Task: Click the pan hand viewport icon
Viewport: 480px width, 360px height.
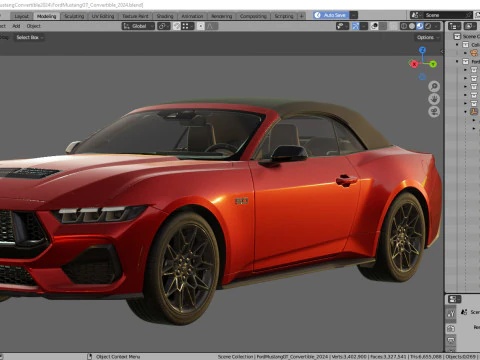Action: pyautogui.click(x=434, y=99)
